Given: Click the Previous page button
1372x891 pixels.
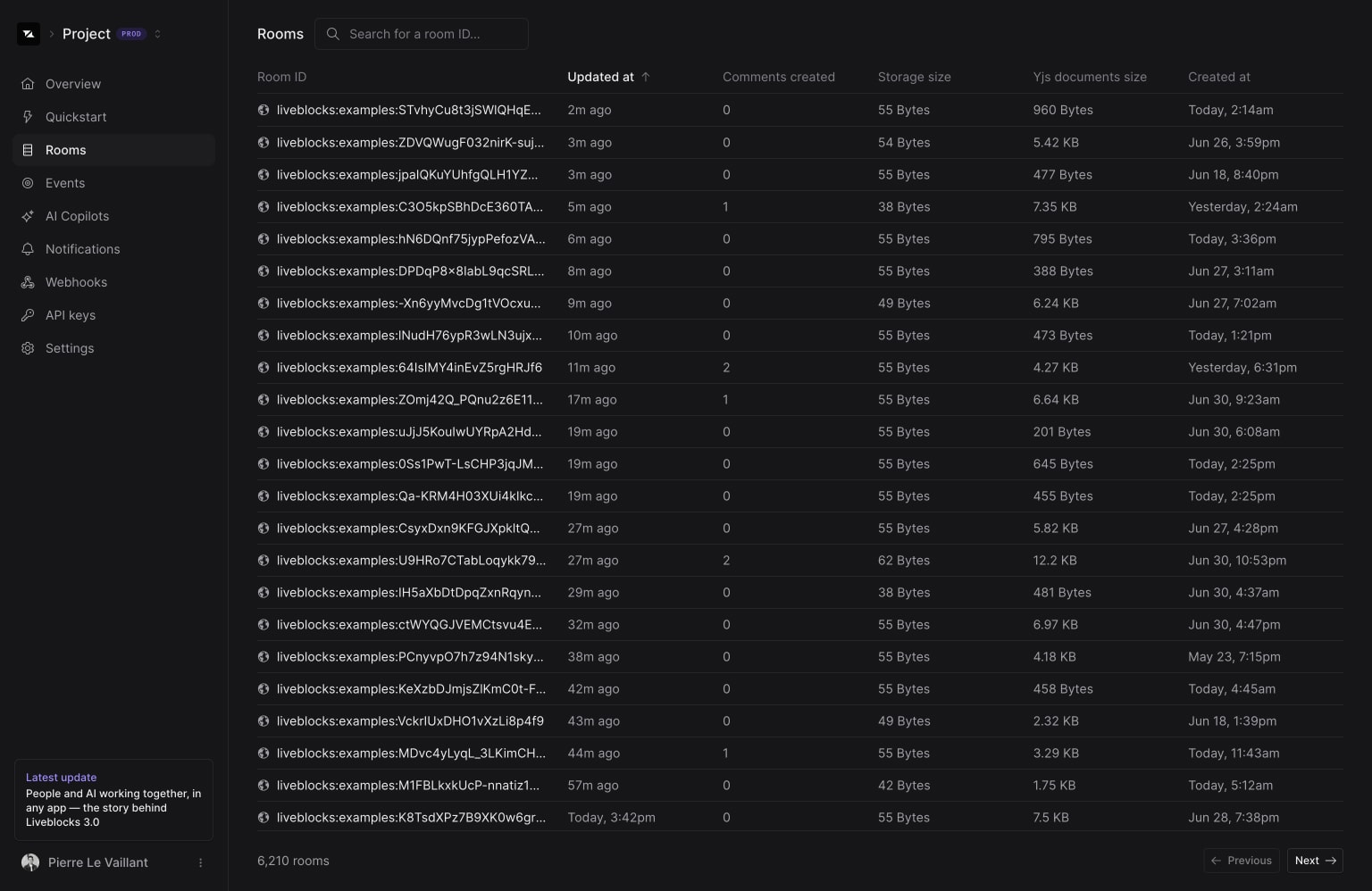Looking at the screenshot, I should [x=1241, y=861].
